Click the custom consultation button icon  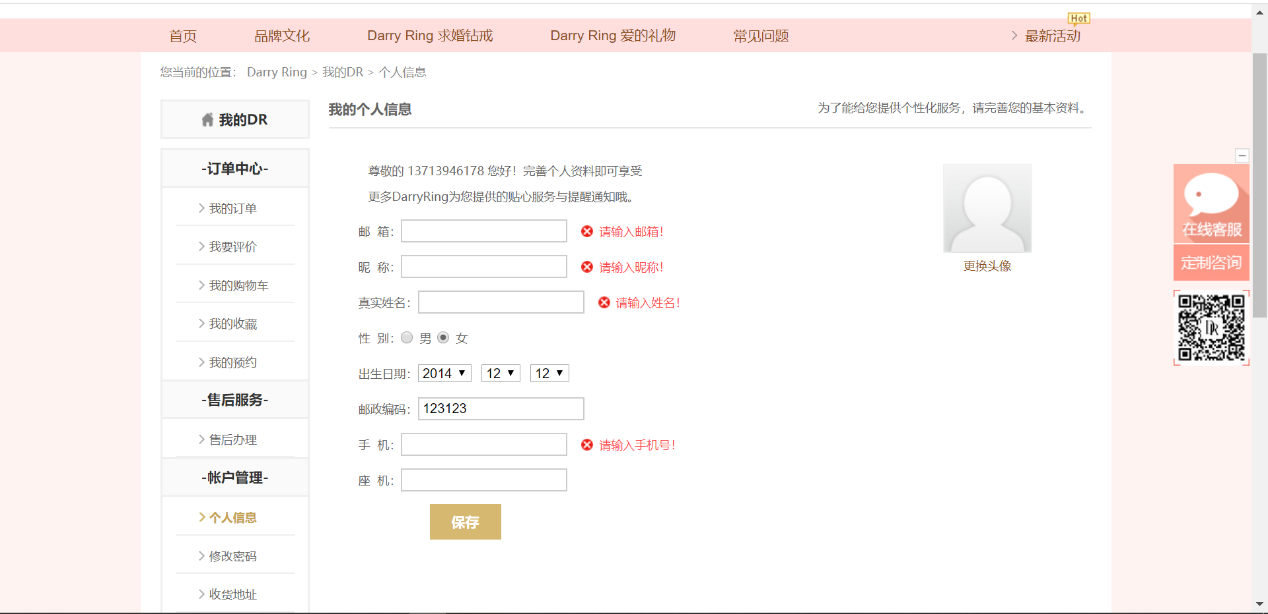(1211, 263)
